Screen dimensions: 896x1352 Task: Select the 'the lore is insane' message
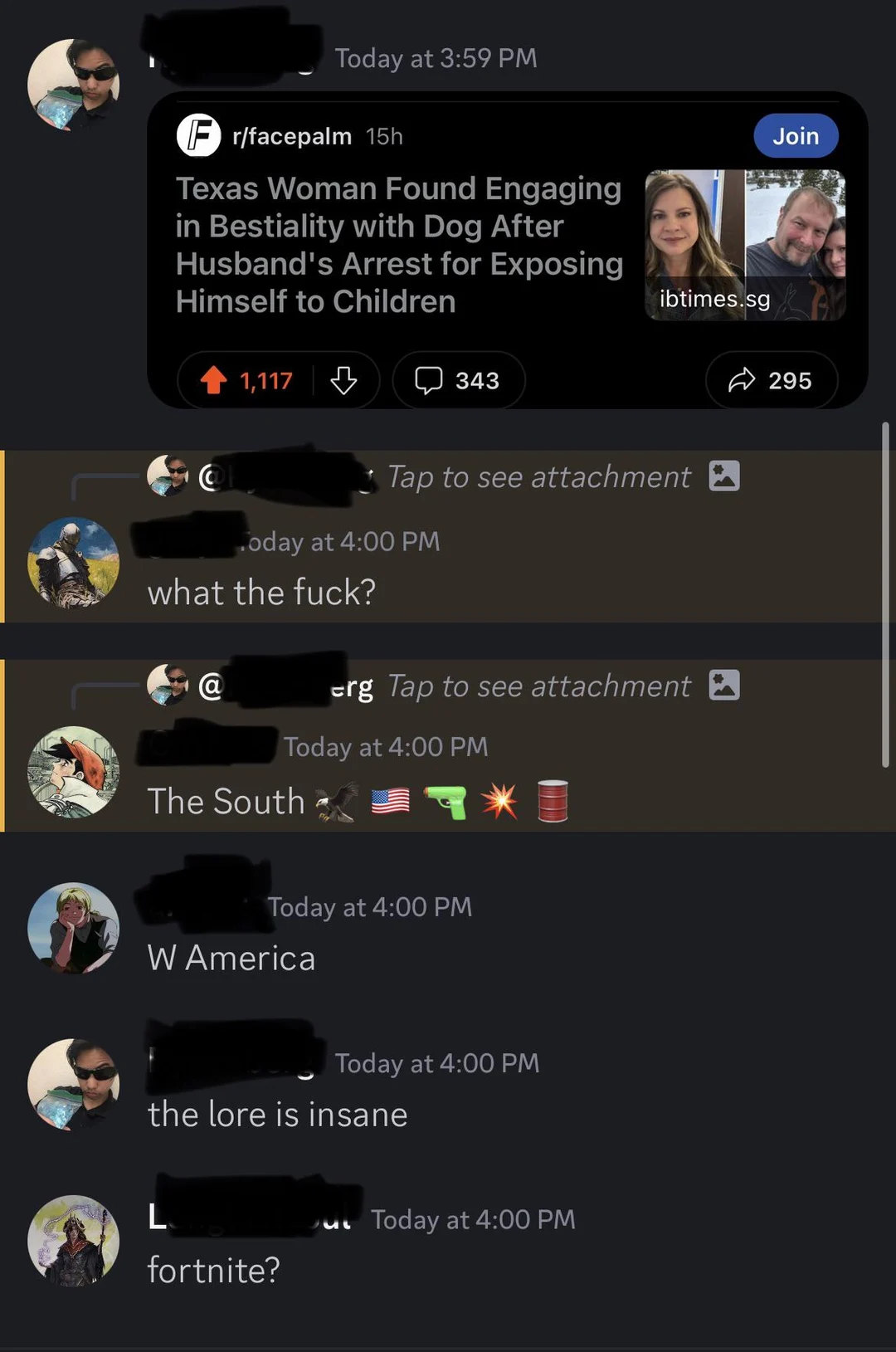pos(278,1115)
